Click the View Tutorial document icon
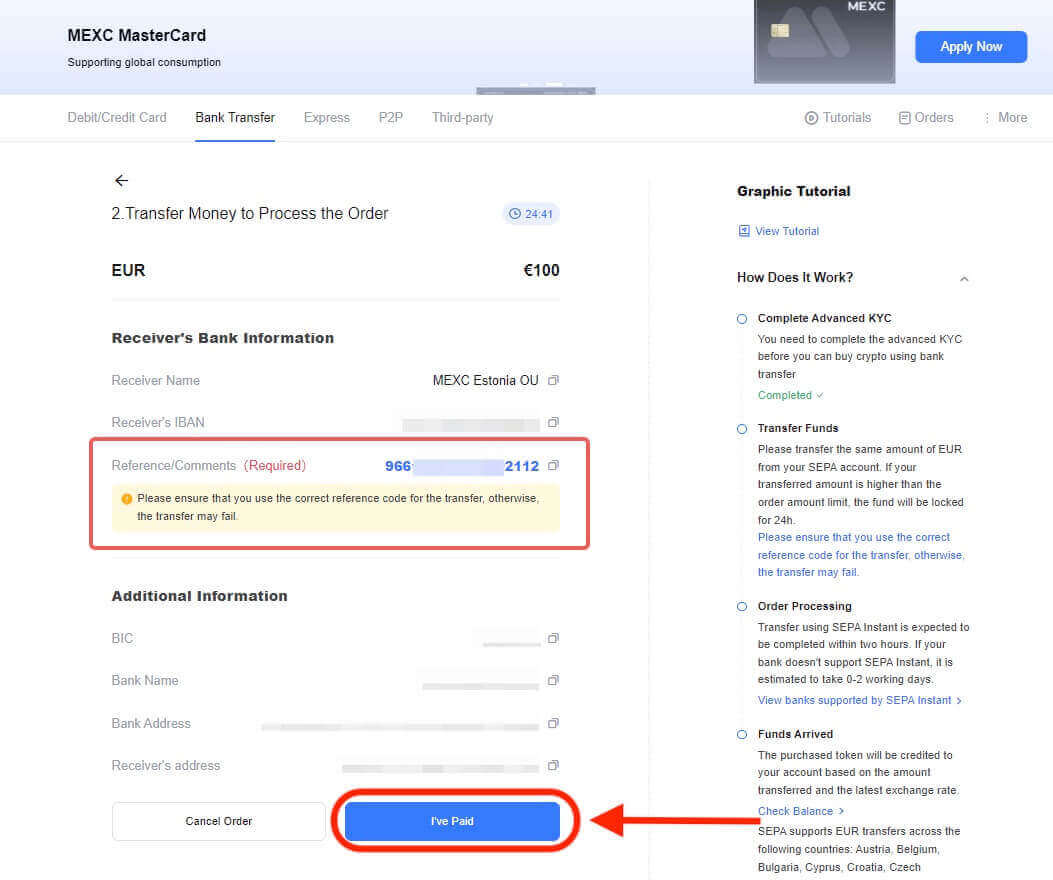1053x880 pixels. click(x=744, y=231)
